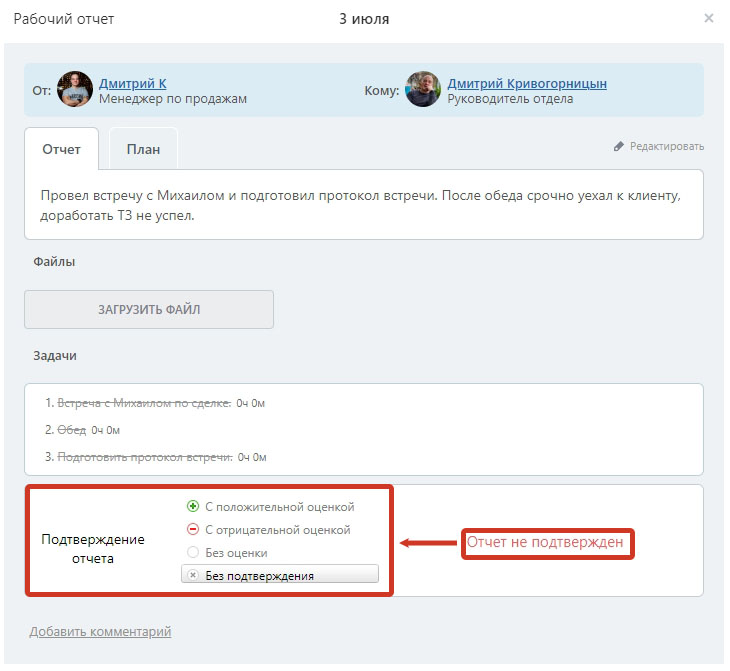The width and height of the screenshot is (730, 671).
Task: Choose Без подтверждения option
Action: (x=280, y=575)
